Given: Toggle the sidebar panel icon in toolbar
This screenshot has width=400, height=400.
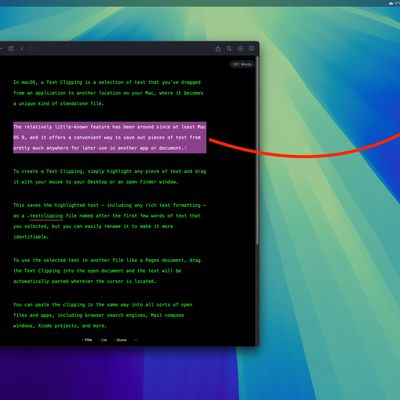Looking at the screenshot, I should [x=11, y=49].
